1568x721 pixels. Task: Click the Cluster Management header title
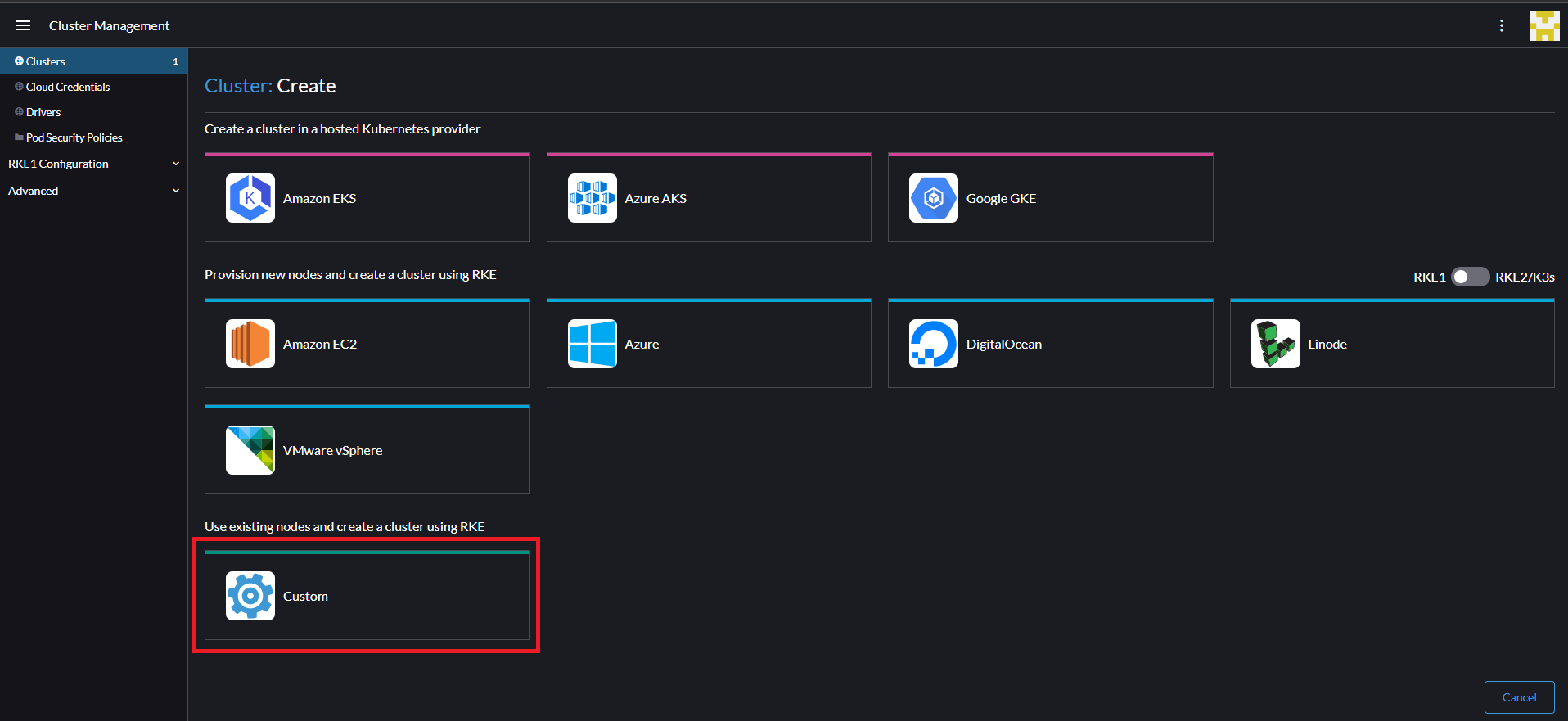point(109,25)
